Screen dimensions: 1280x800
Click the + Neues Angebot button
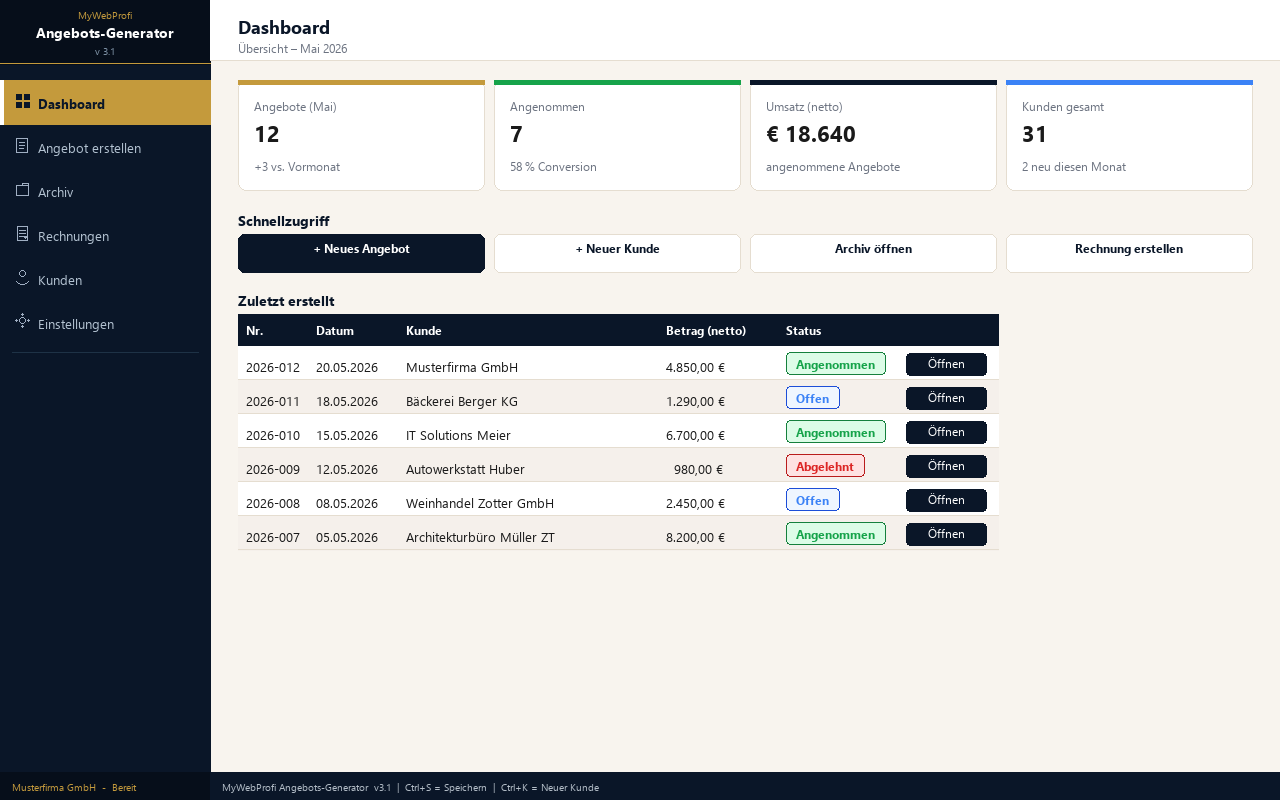tap(361, 253)
